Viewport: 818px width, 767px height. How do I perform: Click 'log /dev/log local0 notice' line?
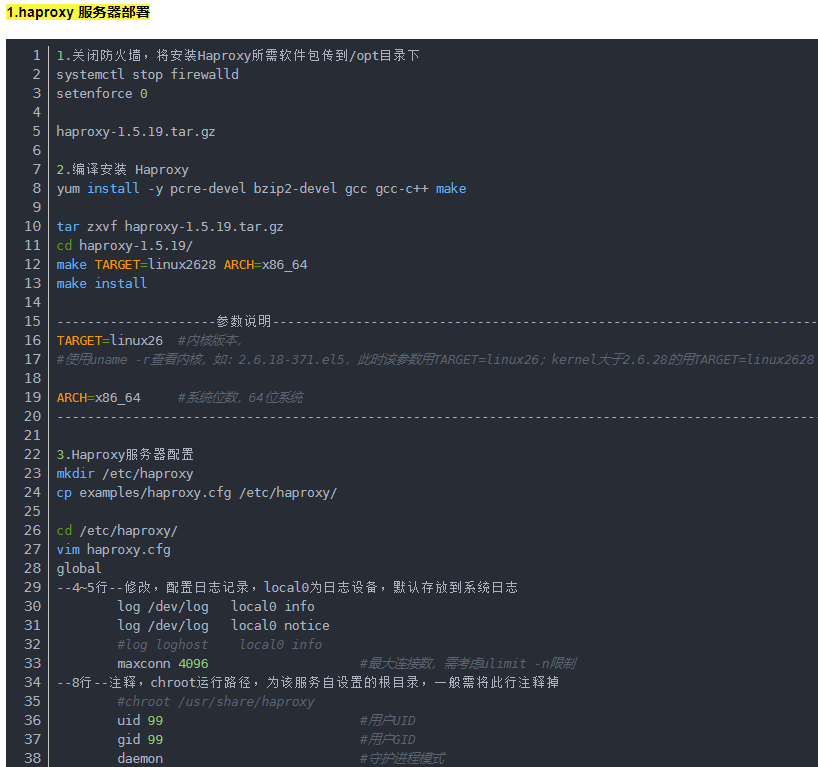coord(223,626)
